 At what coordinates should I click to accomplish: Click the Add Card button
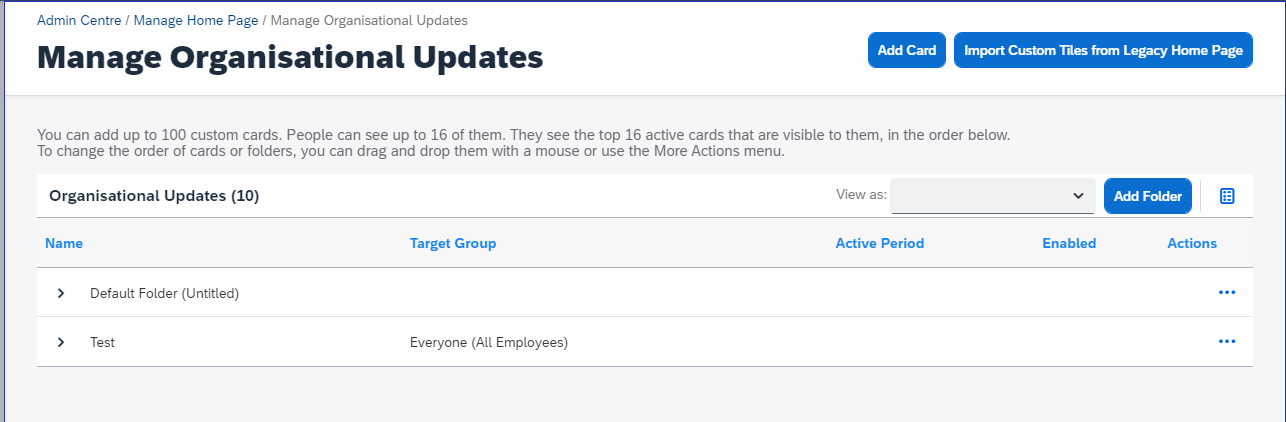907,50
